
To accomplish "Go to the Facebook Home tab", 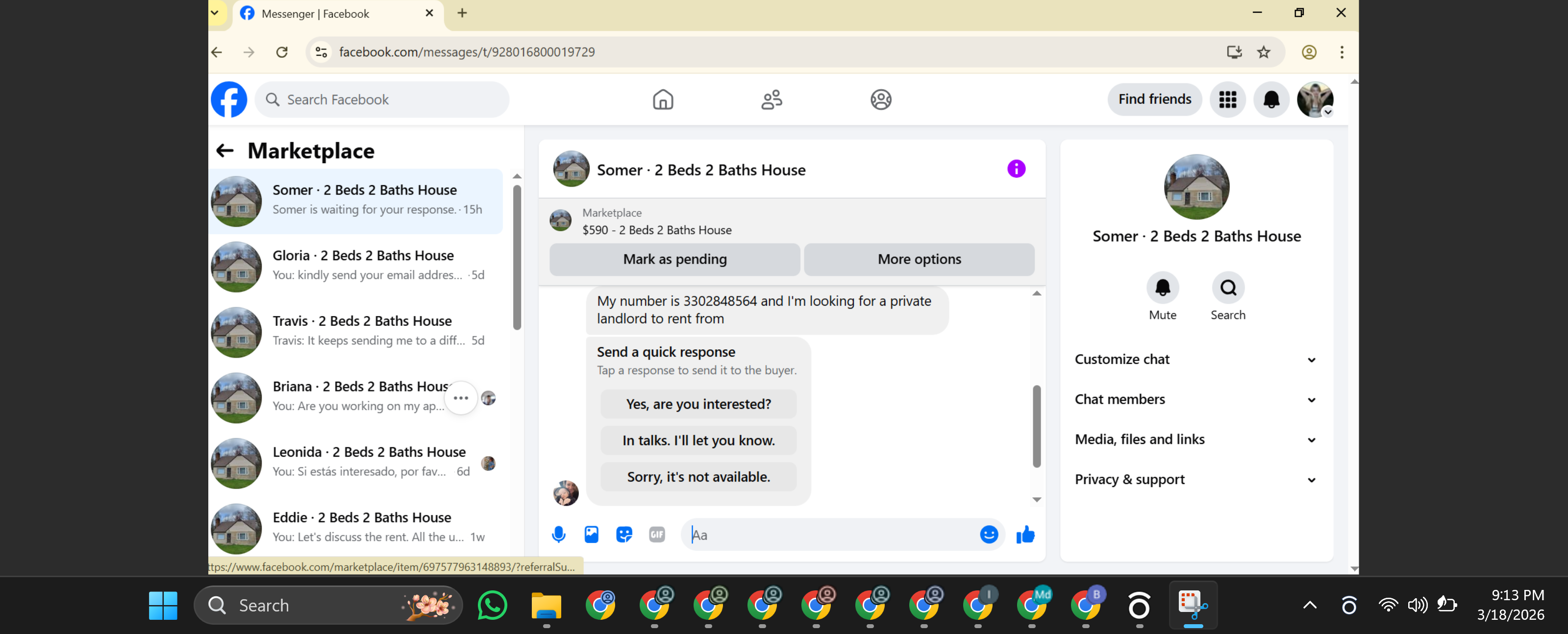I will tap(663, 99).
